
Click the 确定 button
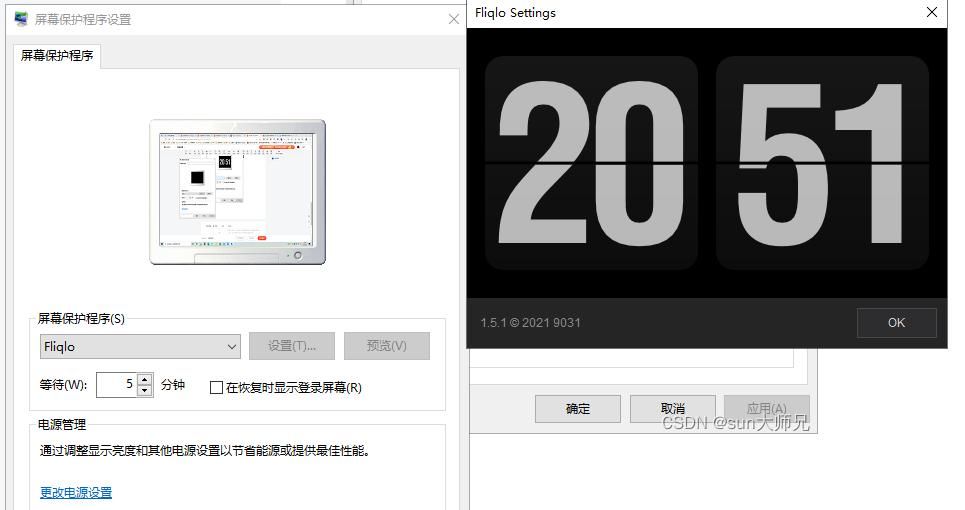tap(577, 408)
